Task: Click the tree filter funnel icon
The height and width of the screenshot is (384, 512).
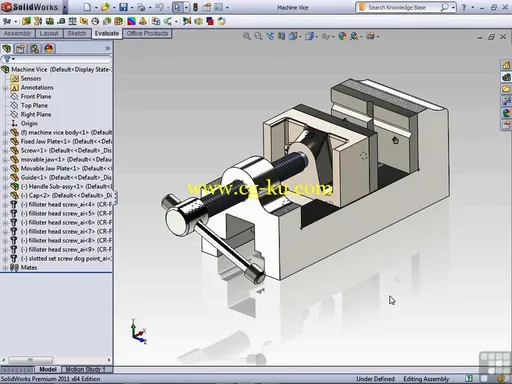Action: click(x=7, y=59)
